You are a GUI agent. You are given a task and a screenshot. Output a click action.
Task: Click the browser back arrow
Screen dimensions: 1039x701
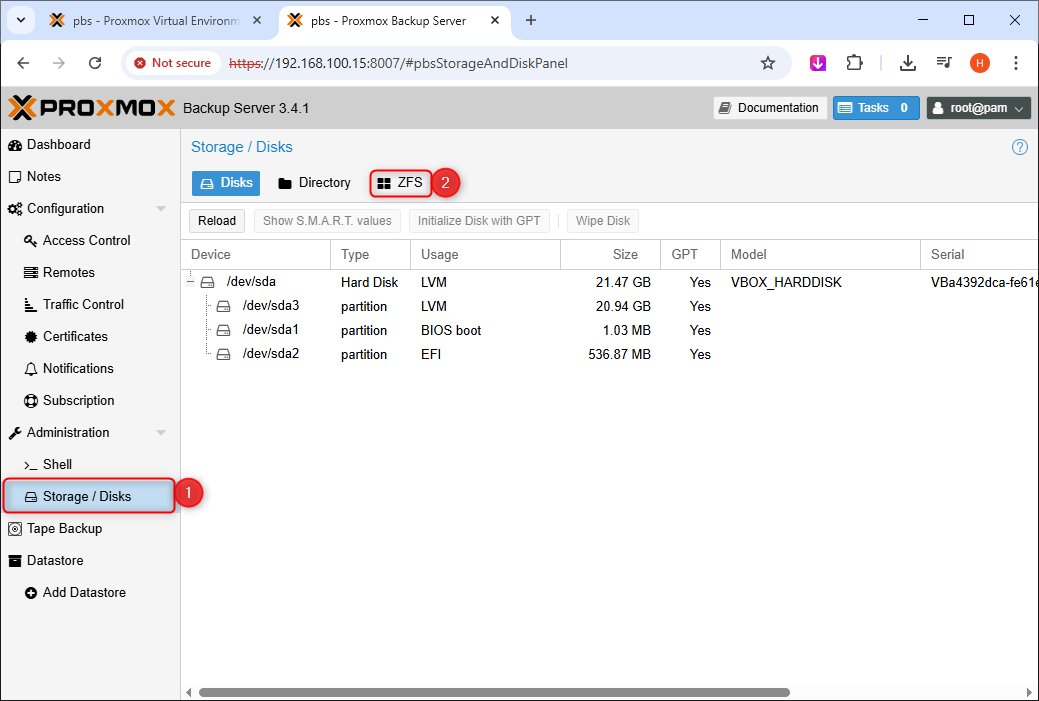(23, 63)
